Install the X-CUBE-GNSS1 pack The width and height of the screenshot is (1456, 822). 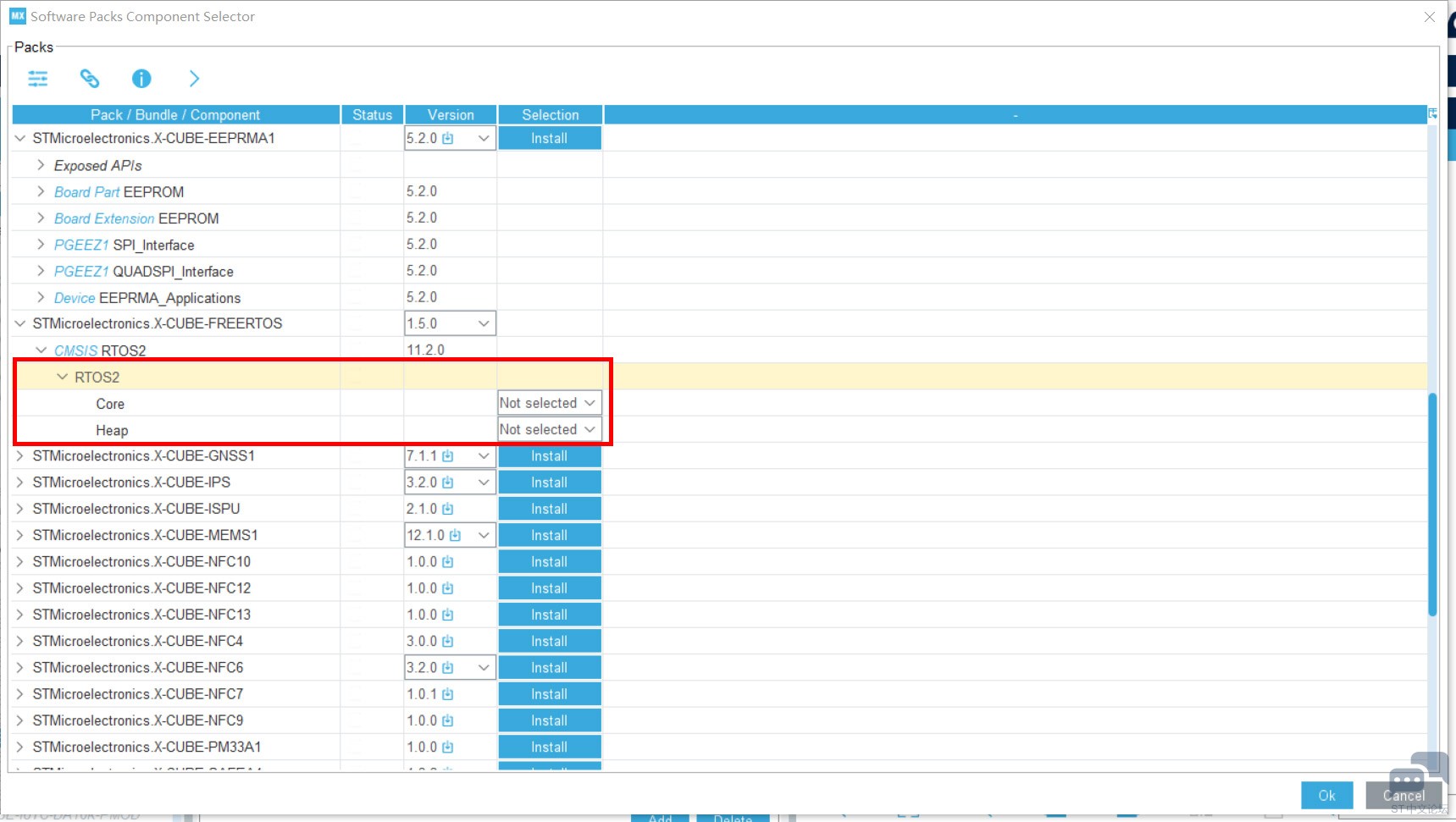(550, 456)
